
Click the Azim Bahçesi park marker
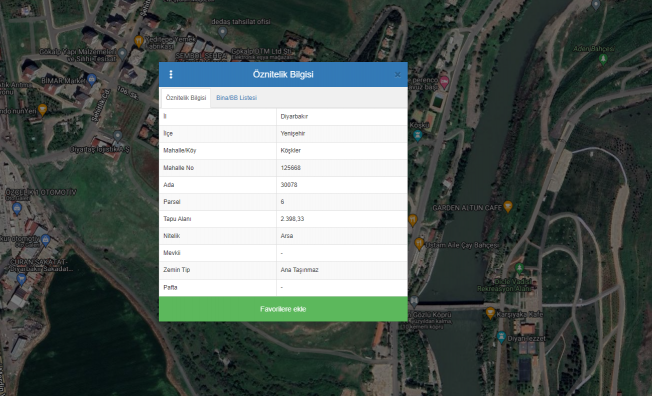[603, 59]
